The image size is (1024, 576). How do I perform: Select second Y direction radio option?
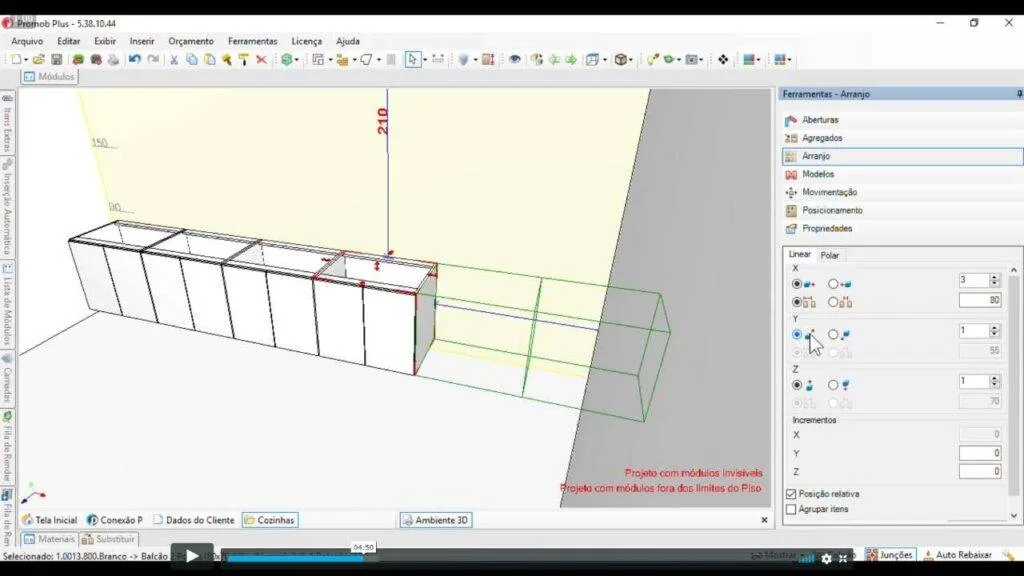click(833, 334)
